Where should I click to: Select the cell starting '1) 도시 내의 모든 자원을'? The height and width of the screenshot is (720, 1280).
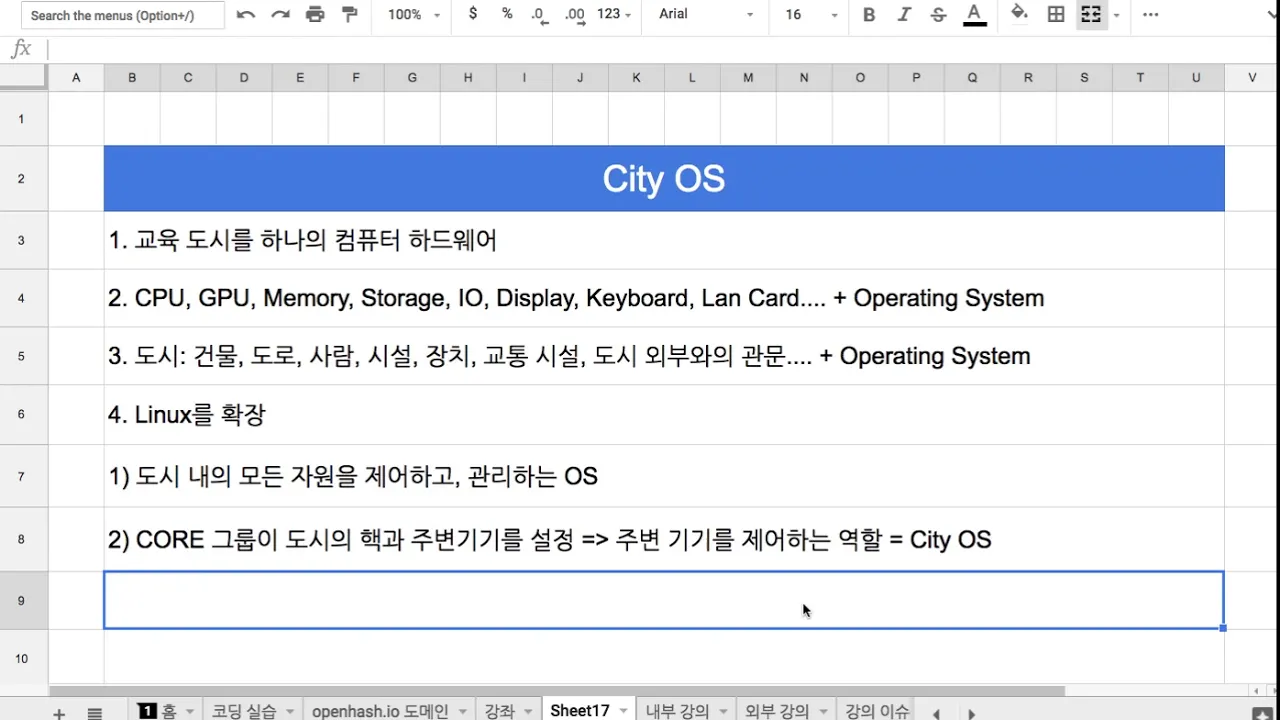(664, 476)
